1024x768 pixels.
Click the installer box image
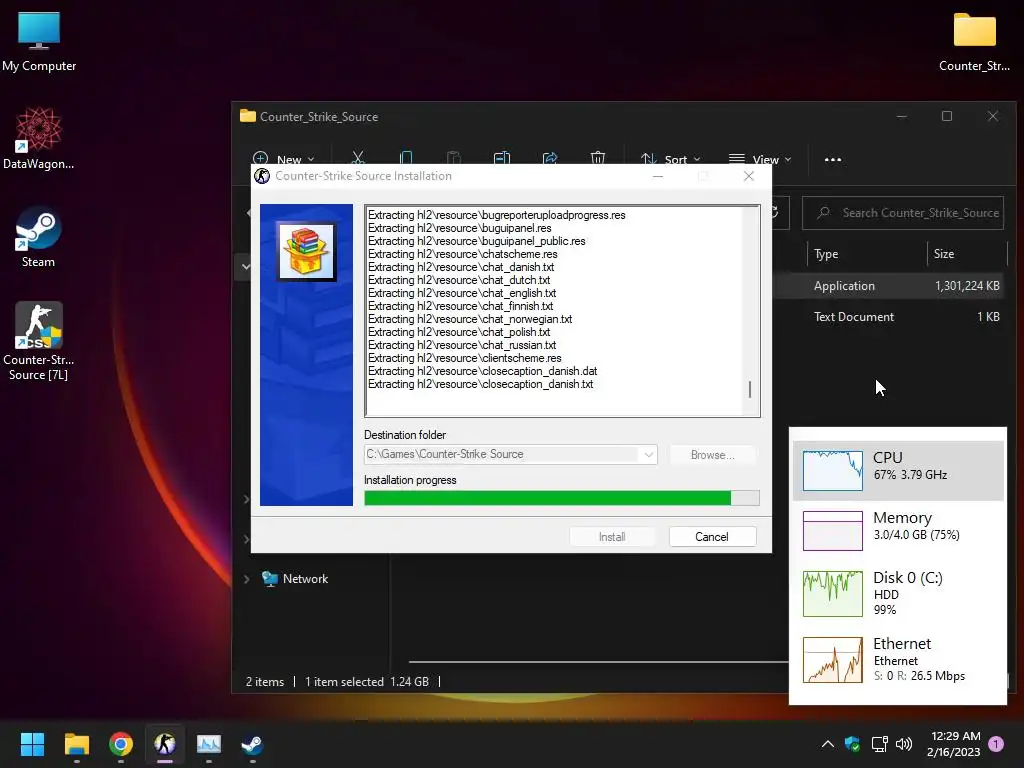click(306, 251)
